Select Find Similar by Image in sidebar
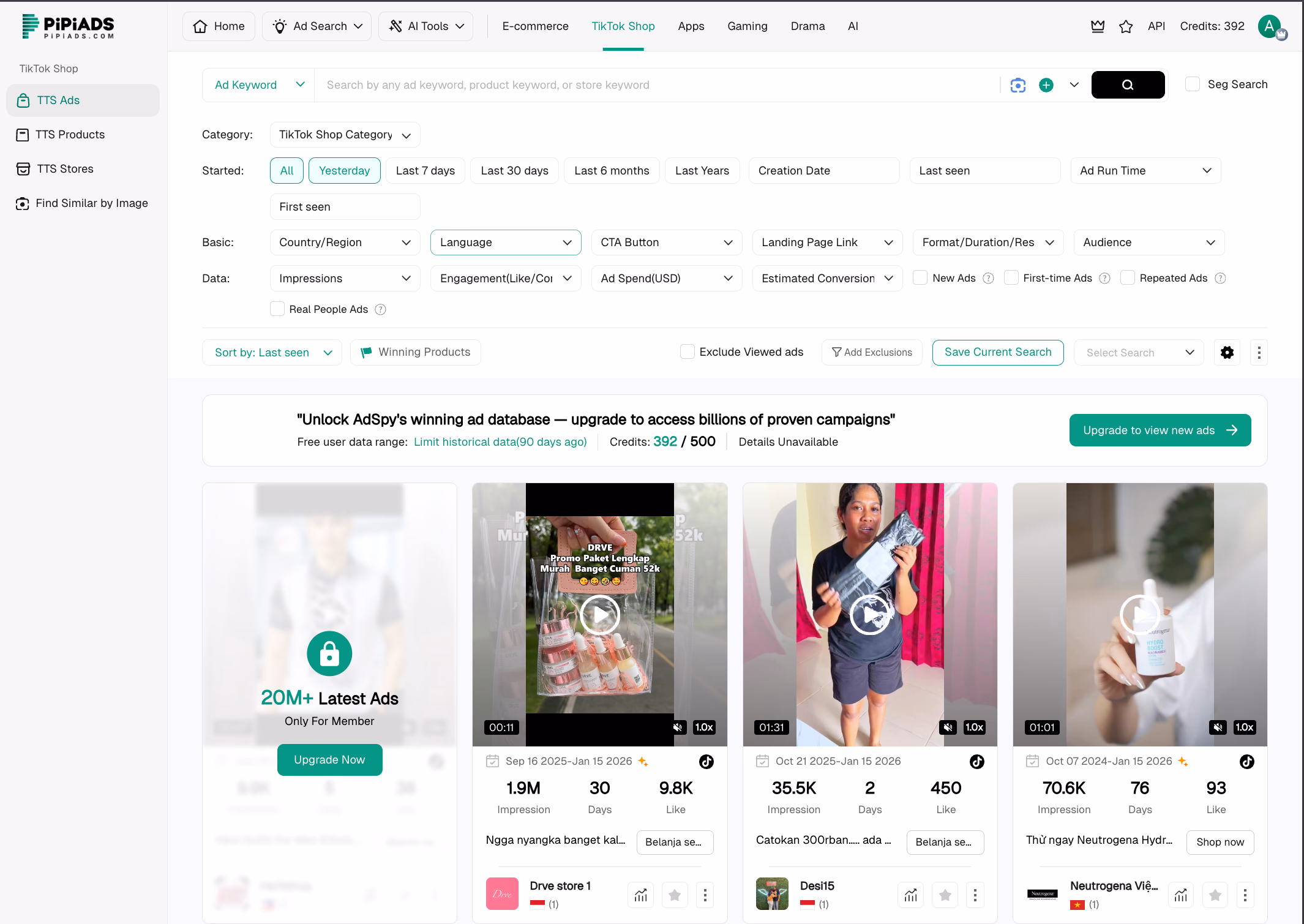Screen dimensions: 1304x924 (83, 203)
